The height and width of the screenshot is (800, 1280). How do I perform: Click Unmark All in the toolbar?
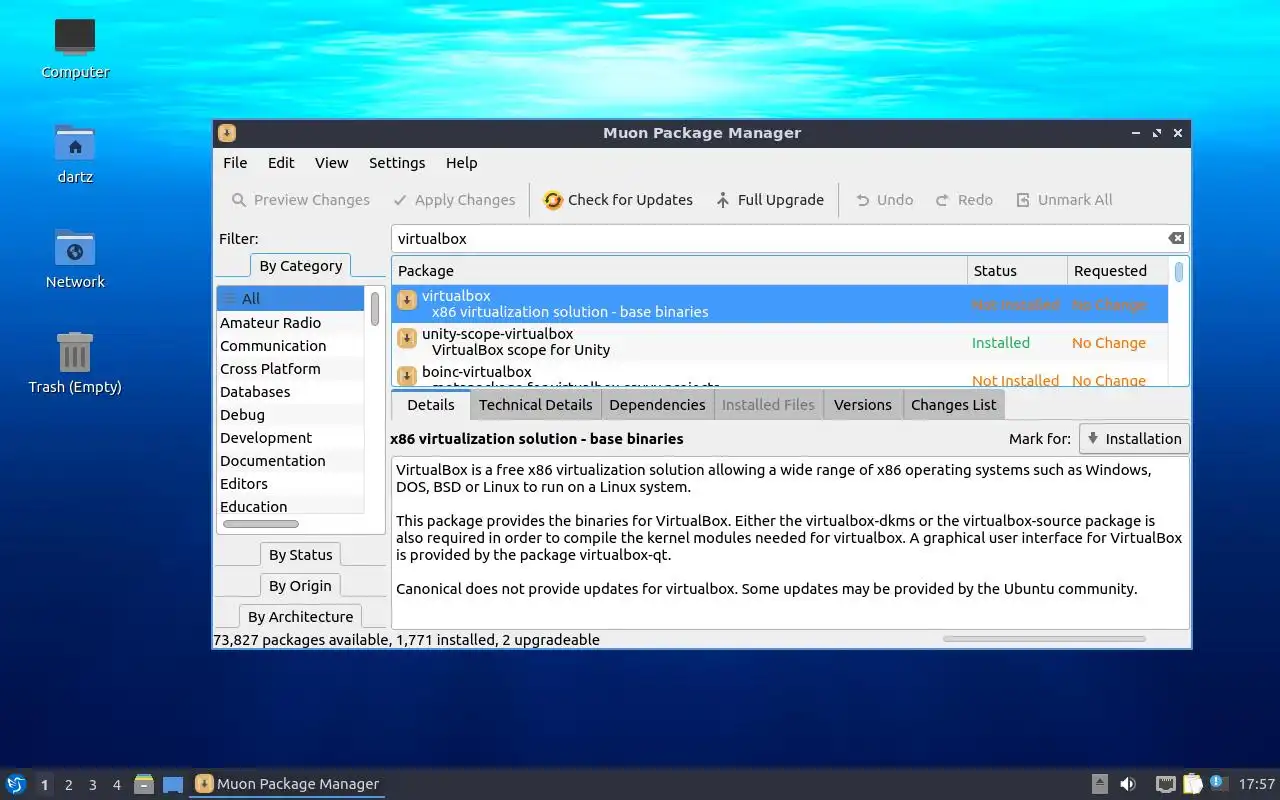click(x=1064, y=200)
